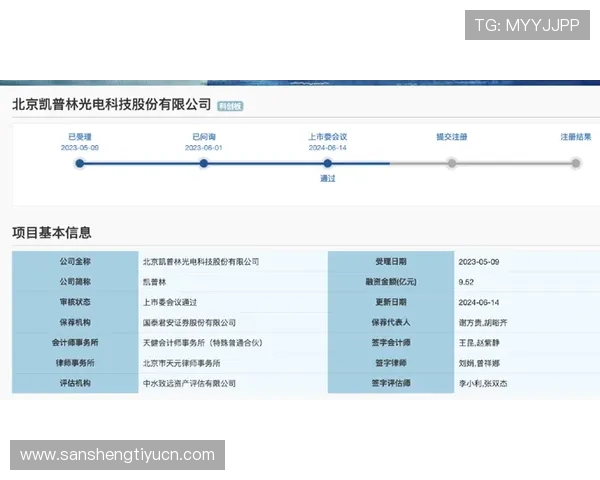Click the 提交注册 gray timeline dot
The height and width of the screenshot is (480, 600).
(x=452, y=163)
